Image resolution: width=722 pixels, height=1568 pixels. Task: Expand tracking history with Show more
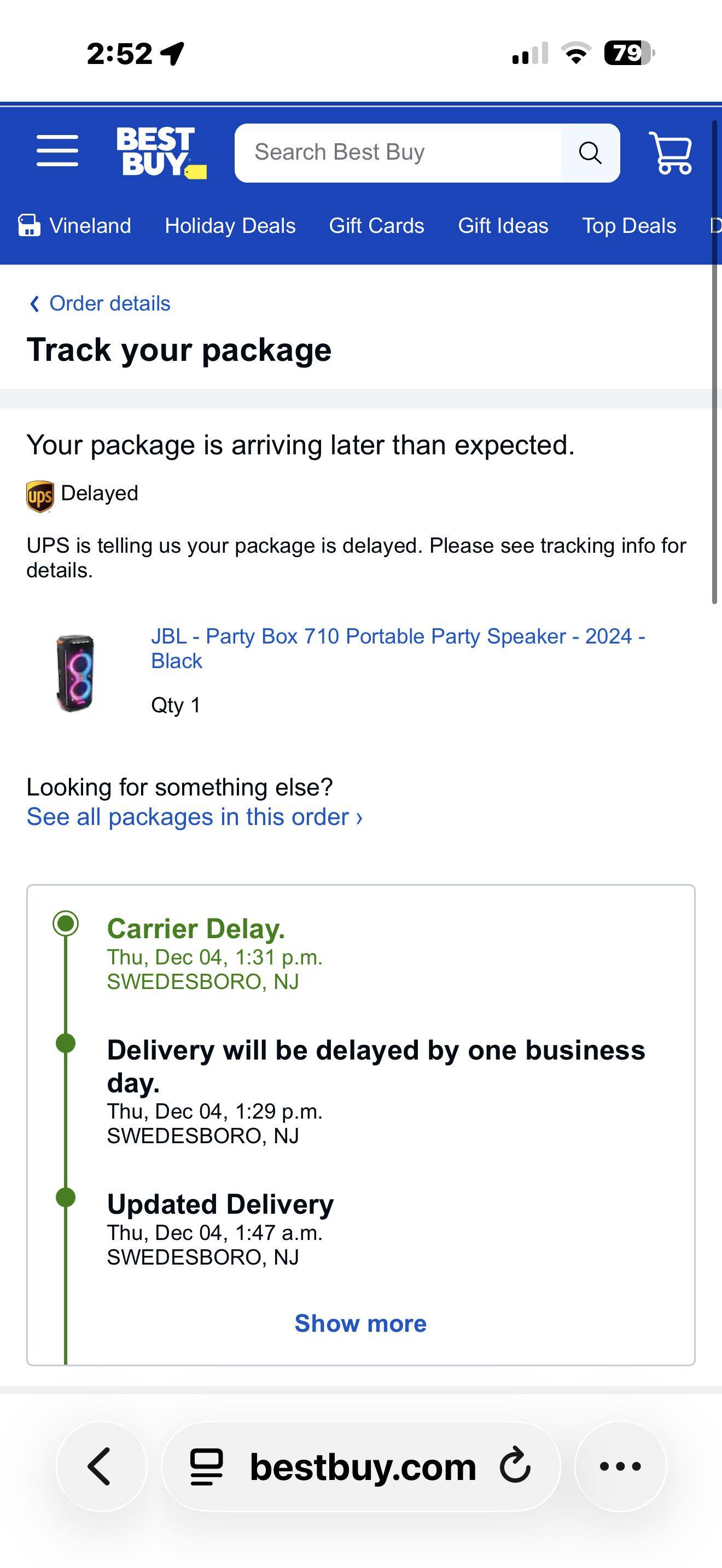360,1323
